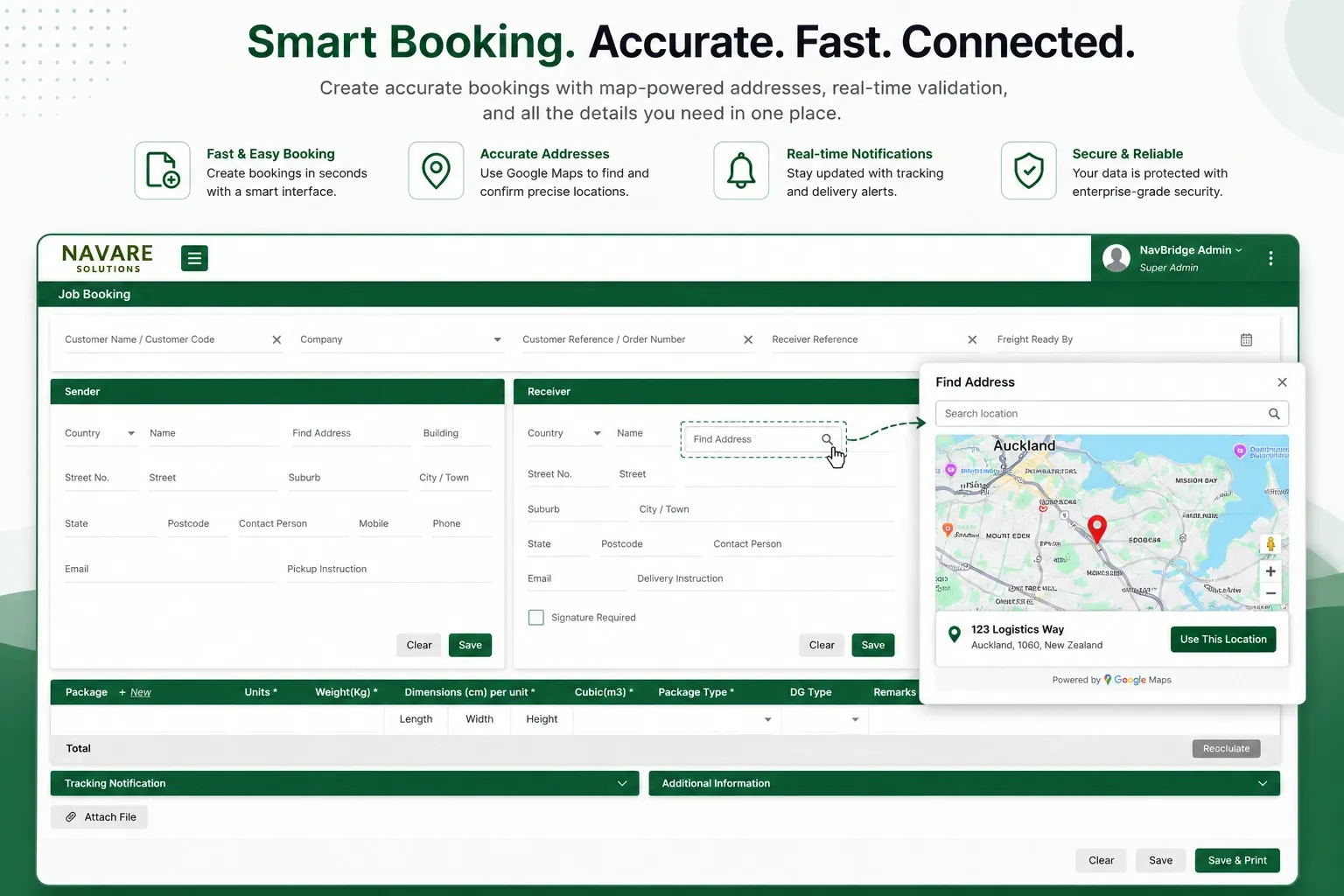Select the Street View pegman icon
Screen dimensions: 1344x896
point(1270,544)
